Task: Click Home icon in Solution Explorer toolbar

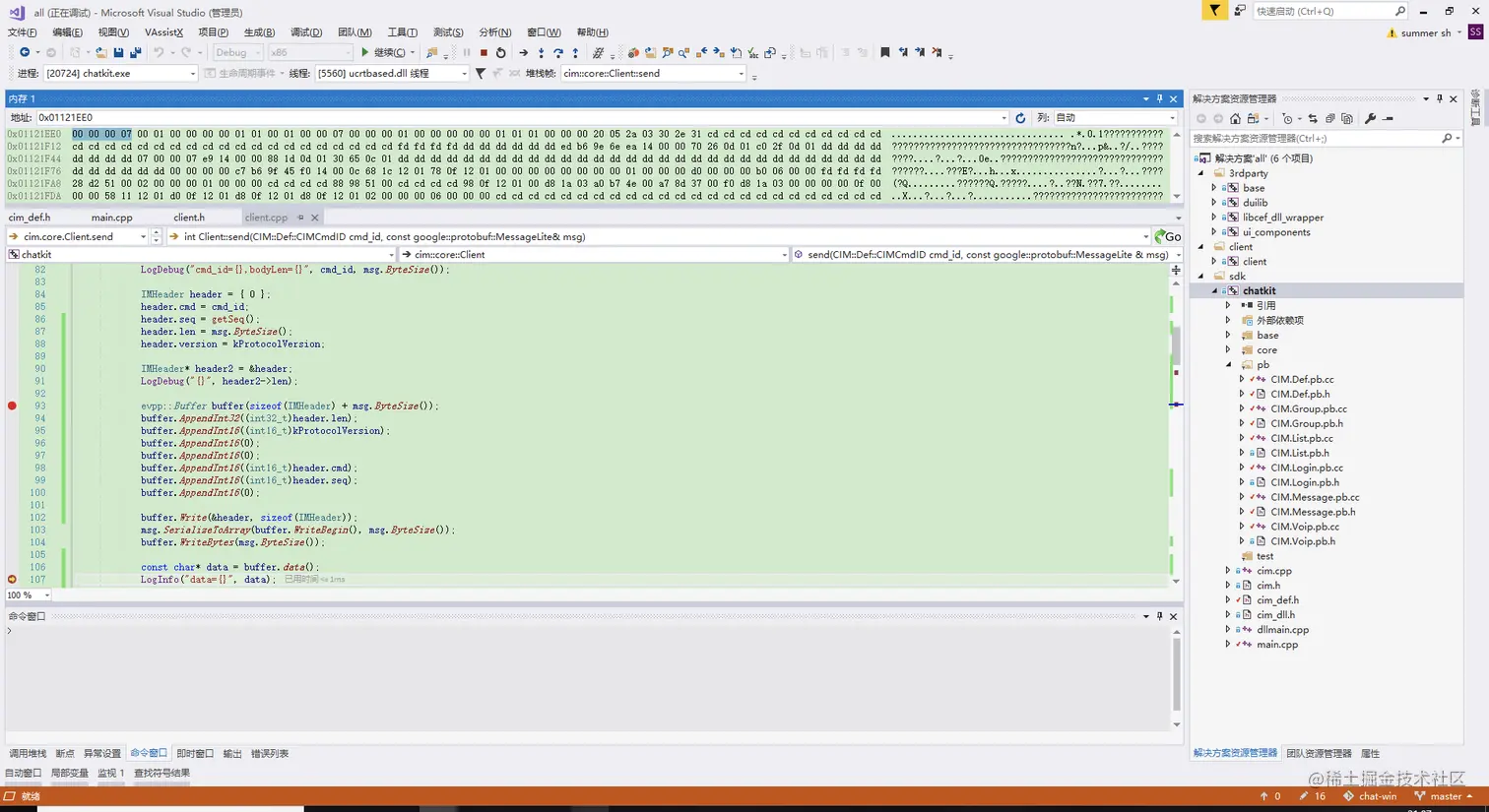Action: point(1235,119)
